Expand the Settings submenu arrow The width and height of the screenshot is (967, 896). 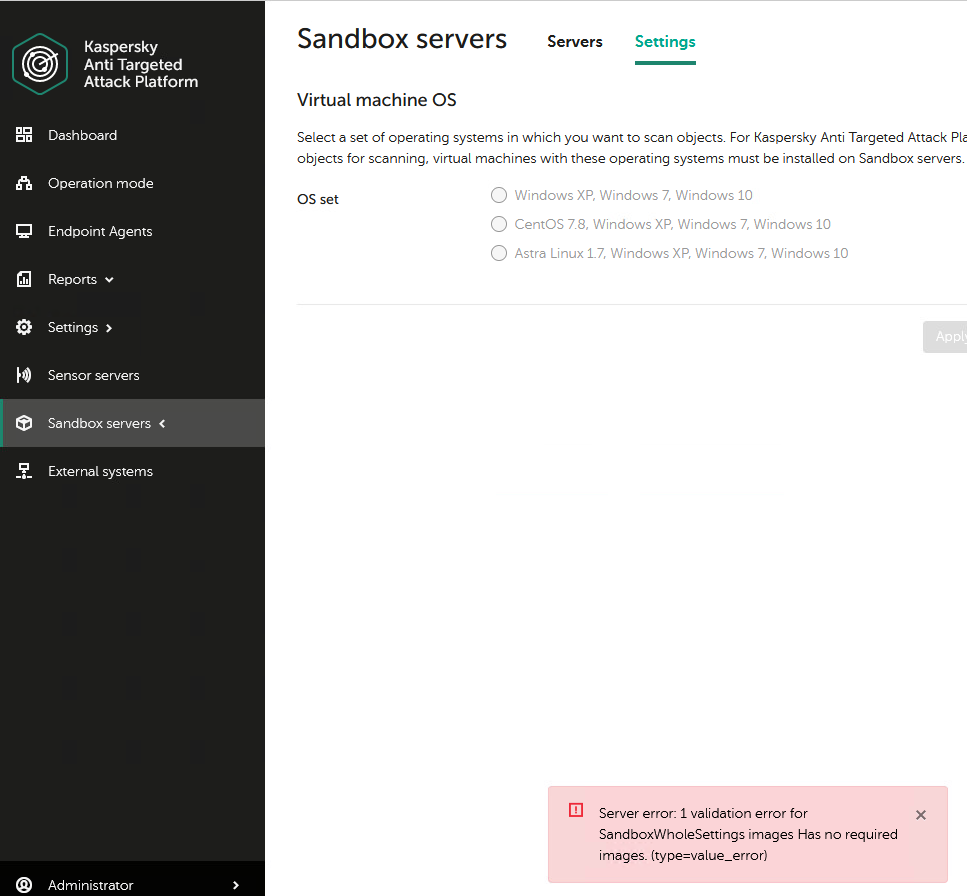(109, 327)
